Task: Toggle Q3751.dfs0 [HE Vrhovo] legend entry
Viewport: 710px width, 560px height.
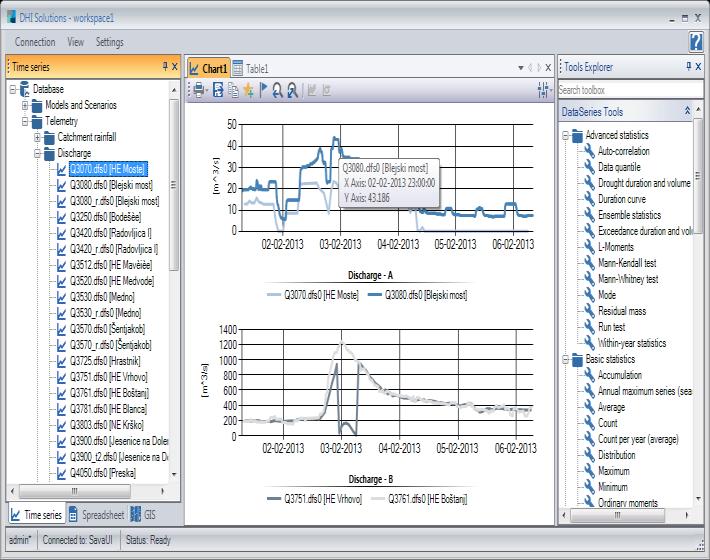Action: tap(315, 499)
